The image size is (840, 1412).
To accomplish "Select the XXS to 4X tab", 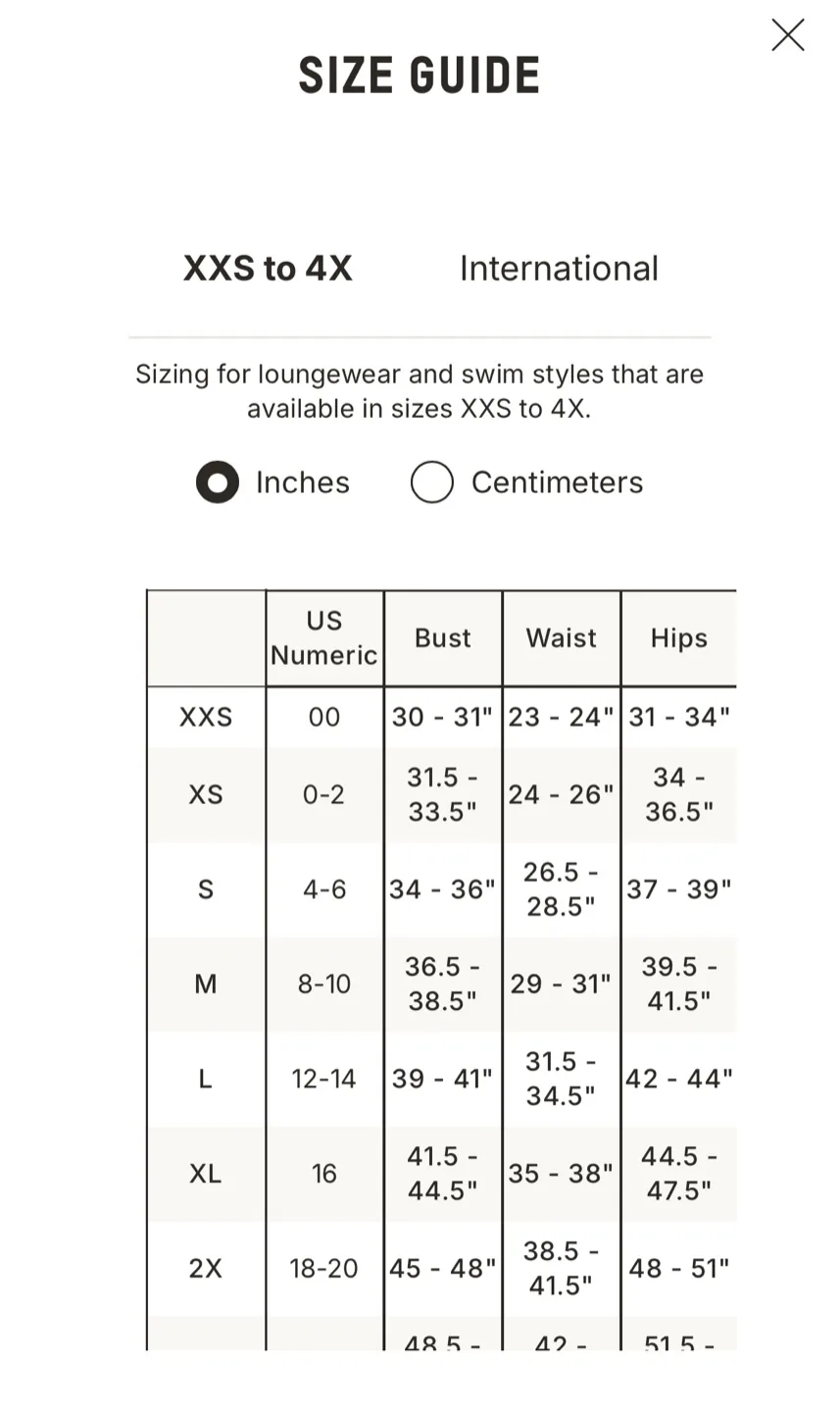I will [x=268, y=268].
